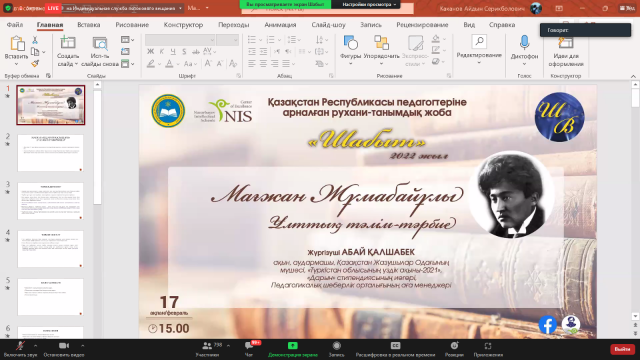Screen dimensions: 640x360
Task: Click the Paste (Вставить) clipboard icon
Action: click(x=17, y=44)
